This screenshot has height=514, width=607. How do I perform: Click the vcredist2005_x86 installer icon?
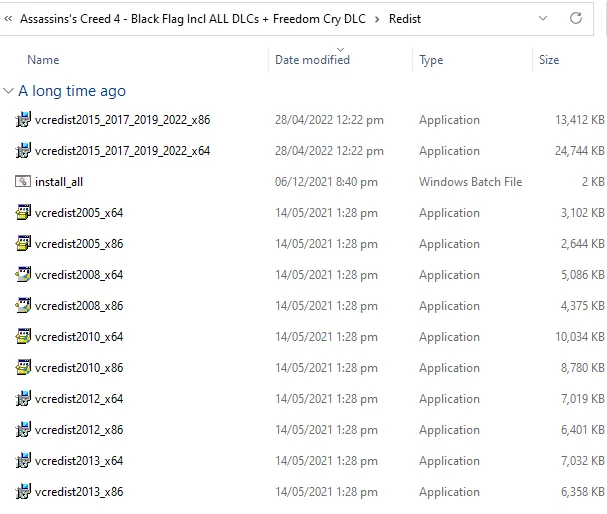(x=23, y=243)
